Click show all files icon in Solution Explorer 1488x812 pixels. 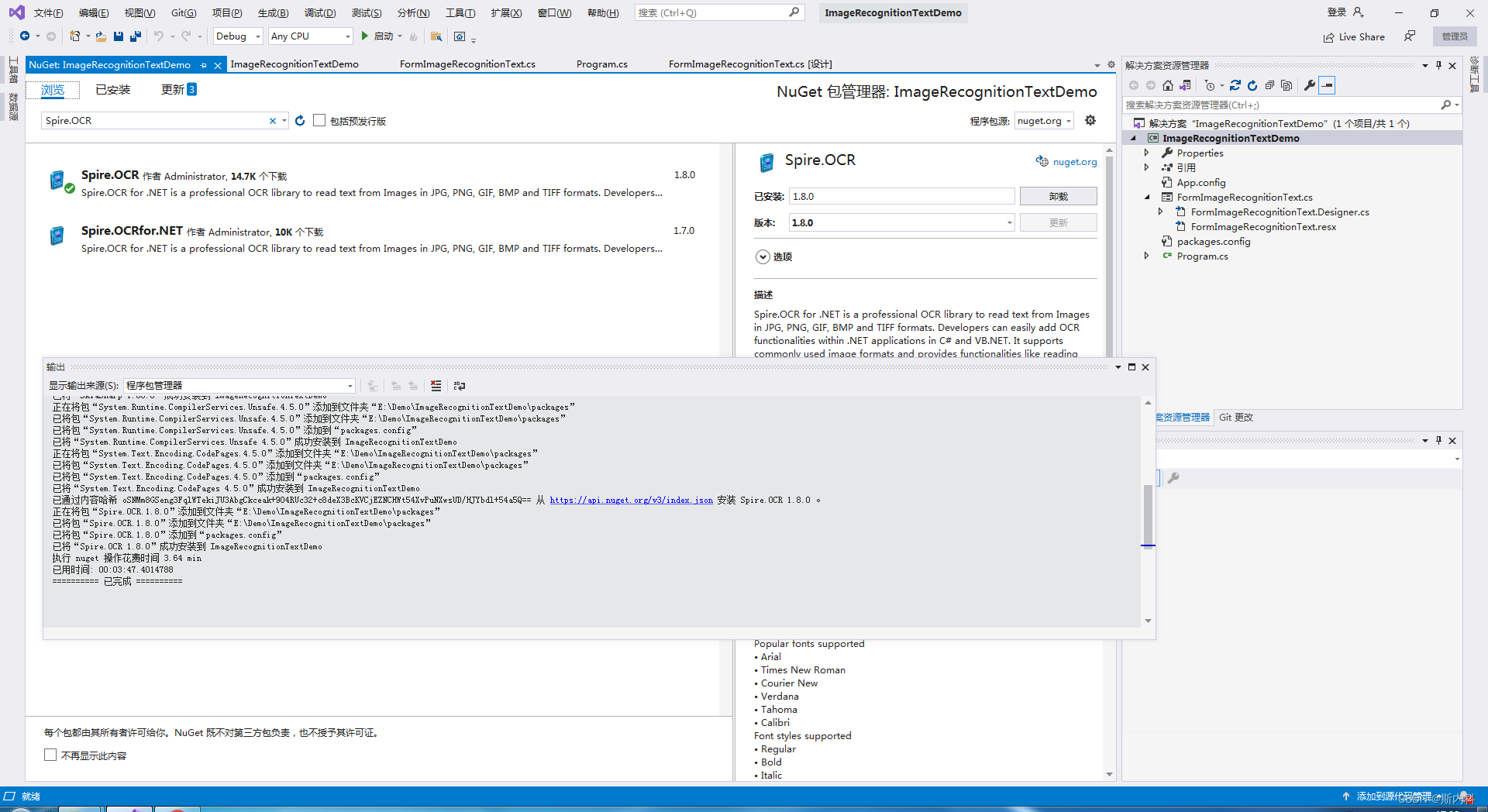pos(1286,85)
